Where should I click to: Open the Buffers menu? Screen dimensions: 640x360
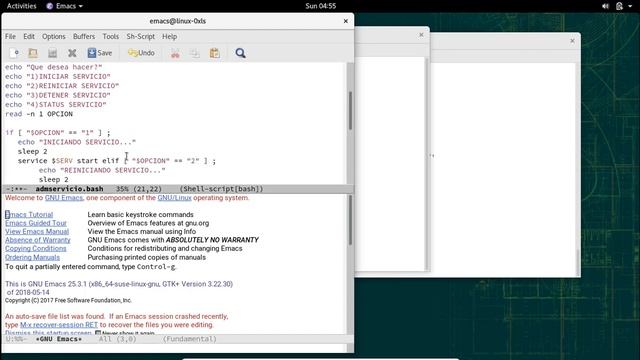pos(84,36)
